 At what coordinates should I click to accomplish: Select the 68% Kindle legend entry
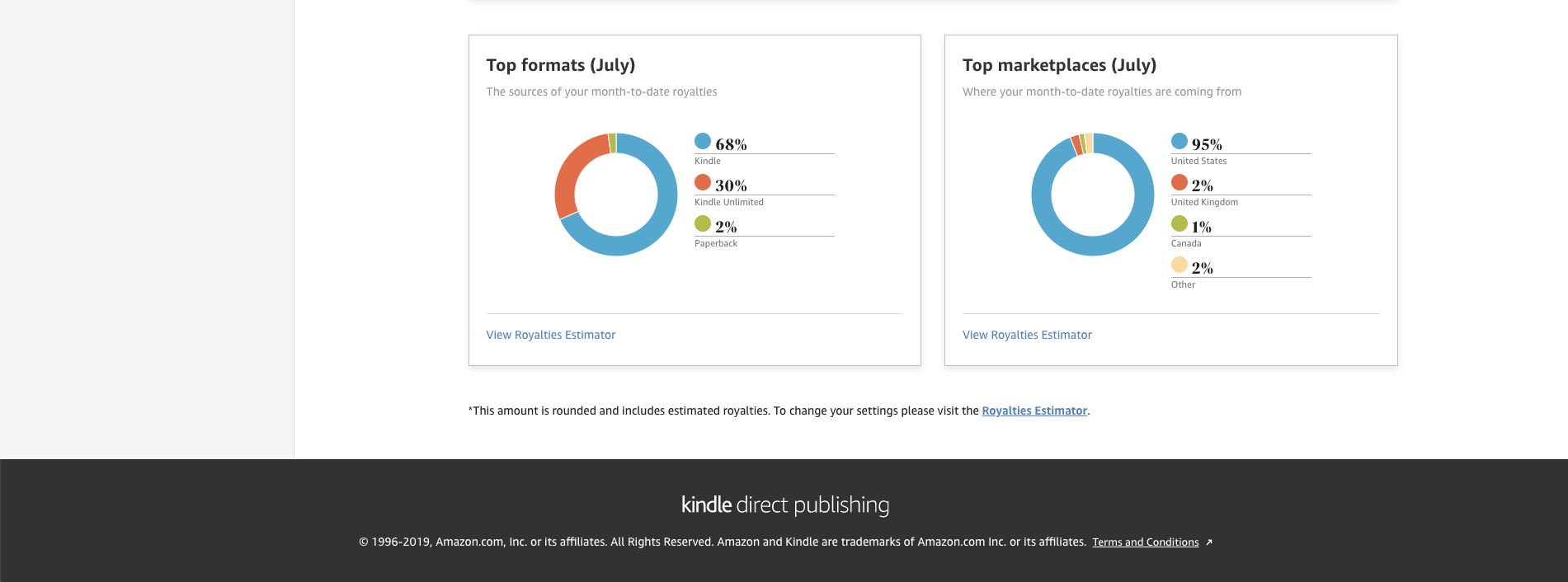tap(765, 149)
